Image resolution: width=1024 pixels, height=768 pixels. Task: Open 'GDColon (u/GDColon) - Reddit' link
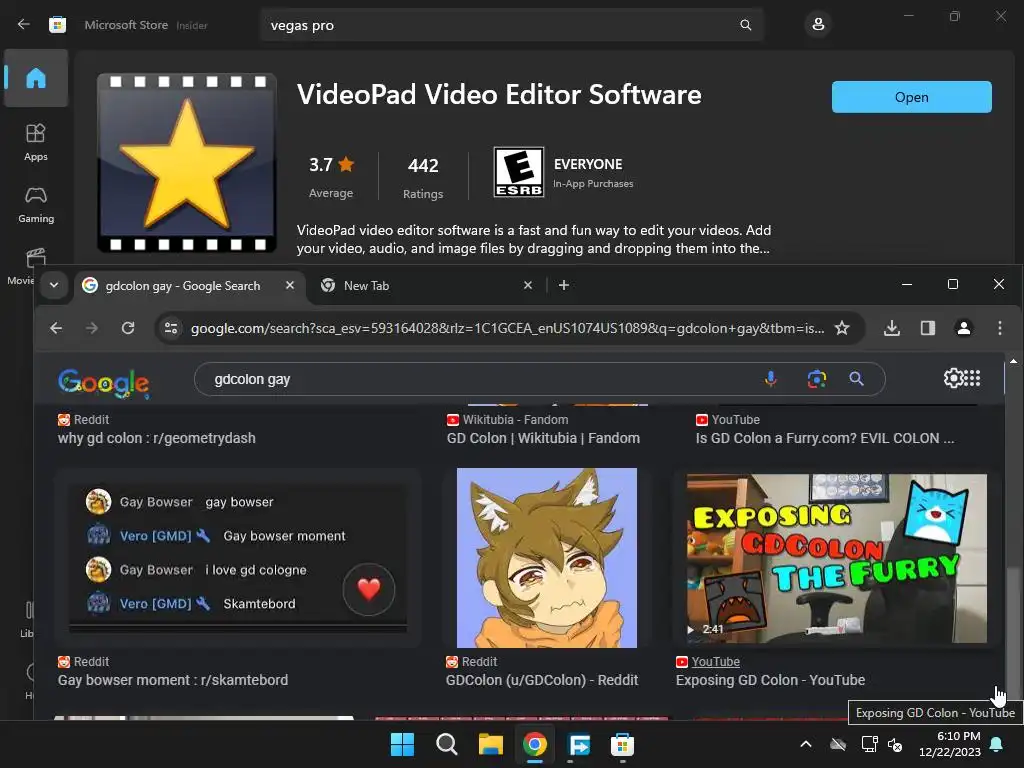541,680
